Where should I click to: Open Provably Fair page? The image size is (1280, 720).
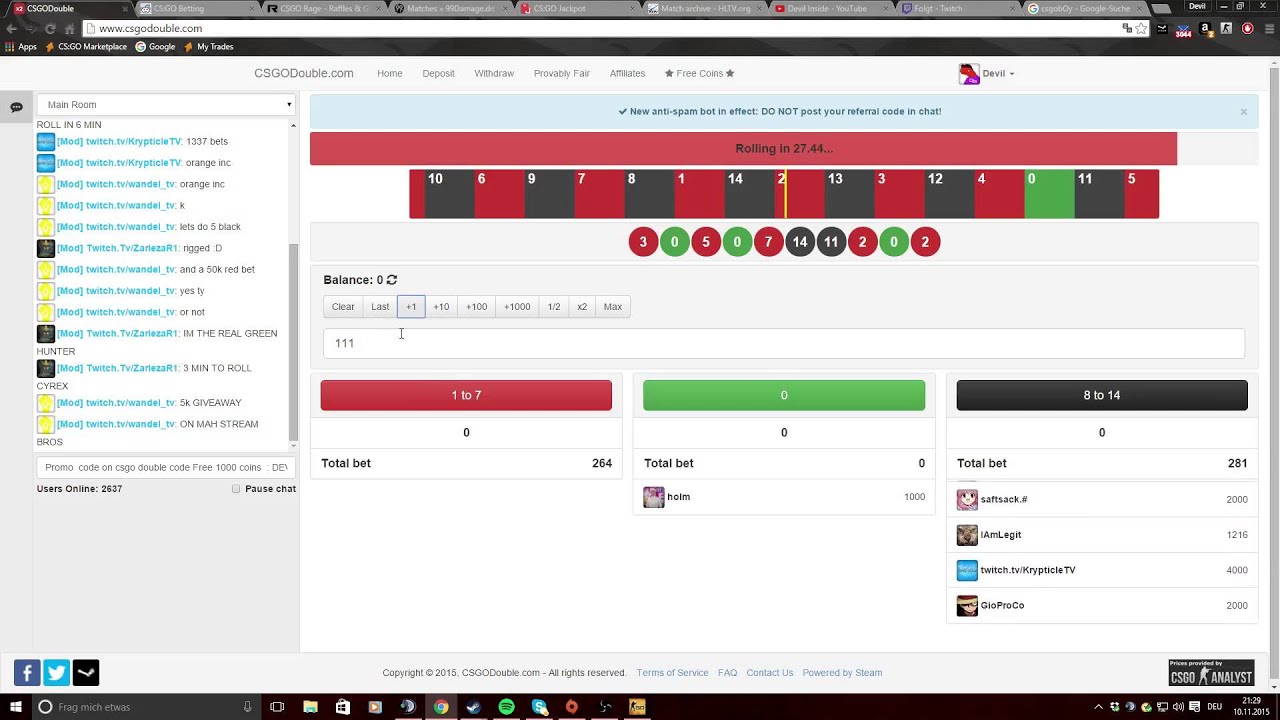click(x=562, y=74)
